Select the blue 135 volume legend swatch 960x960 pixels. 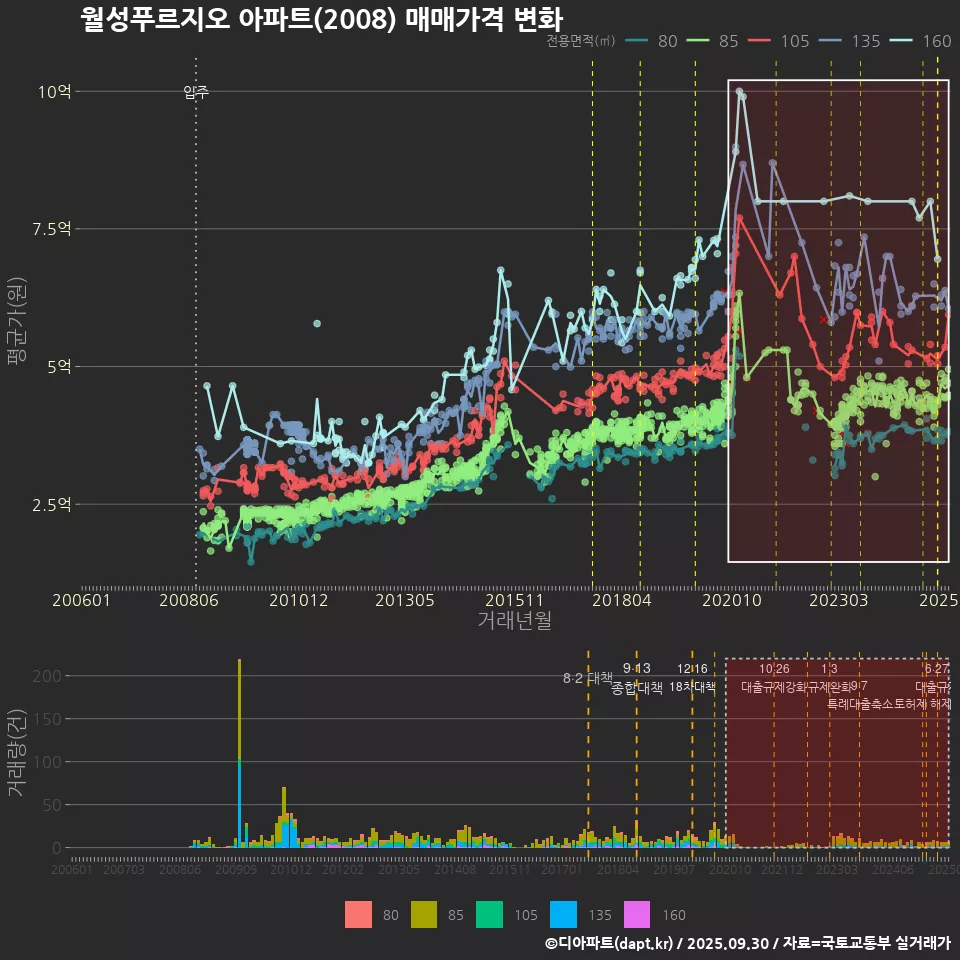pyautogui.click(x=565, y=914)
